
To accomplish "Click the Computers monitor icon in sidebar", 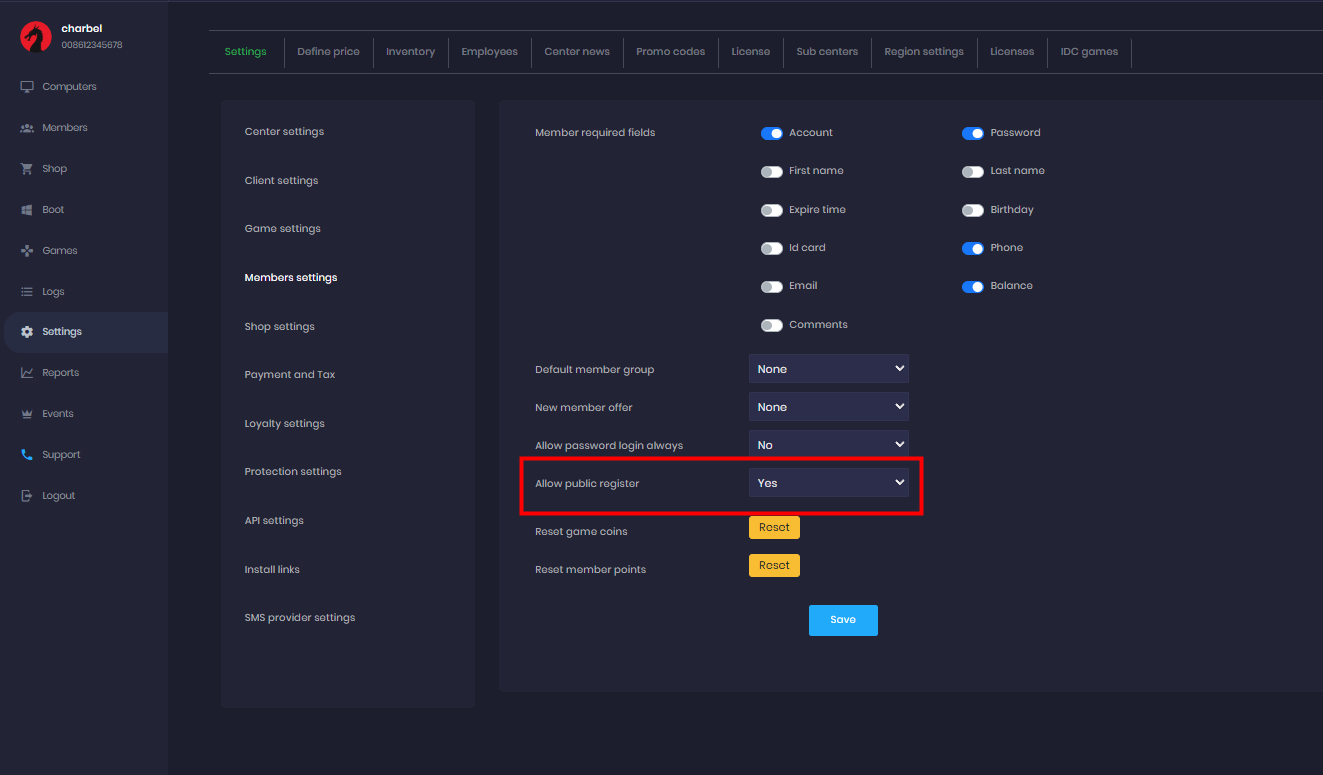I will (27, 87).
